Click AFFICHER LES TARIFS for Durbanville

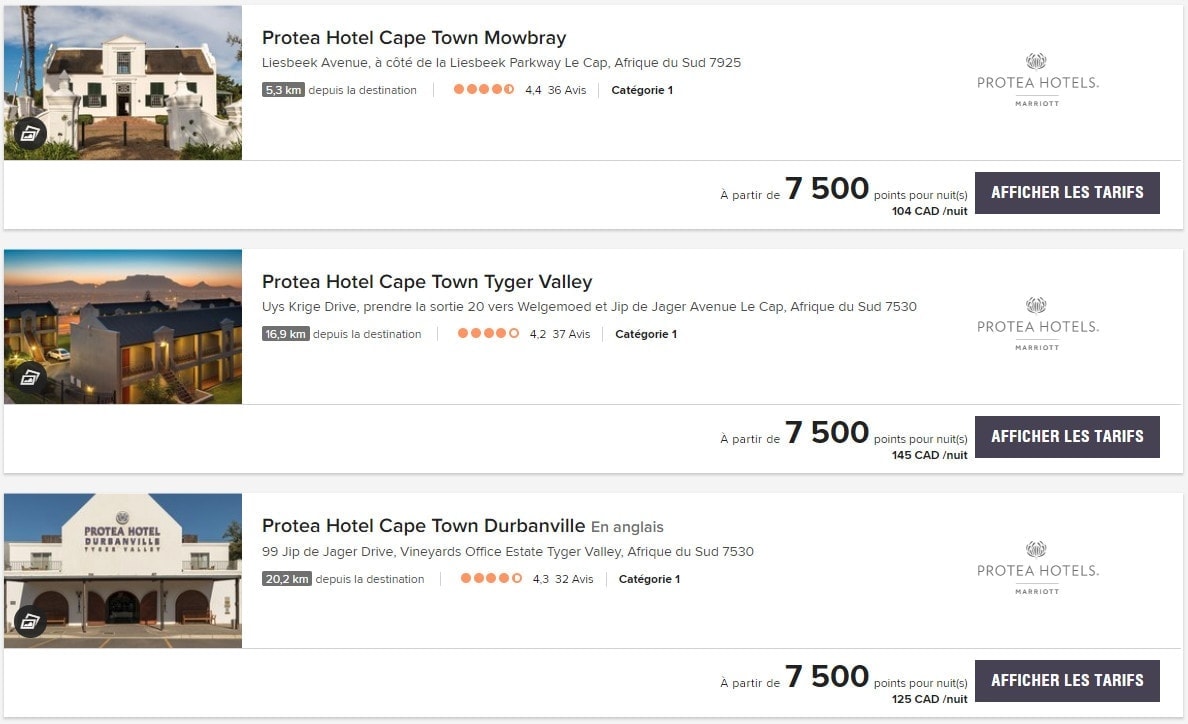point(1066,680)
